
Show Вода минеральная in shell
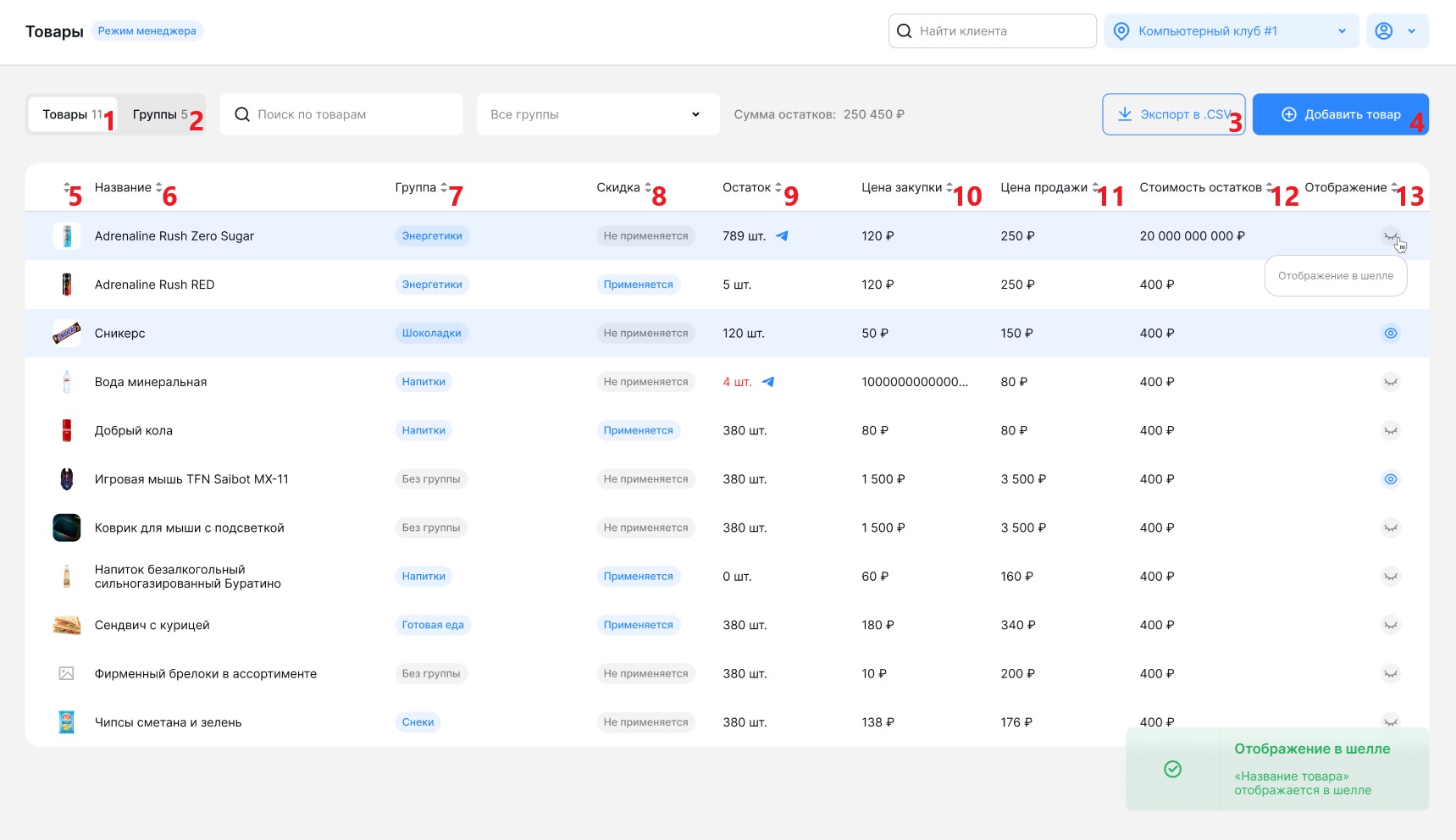pos(1390,382)
